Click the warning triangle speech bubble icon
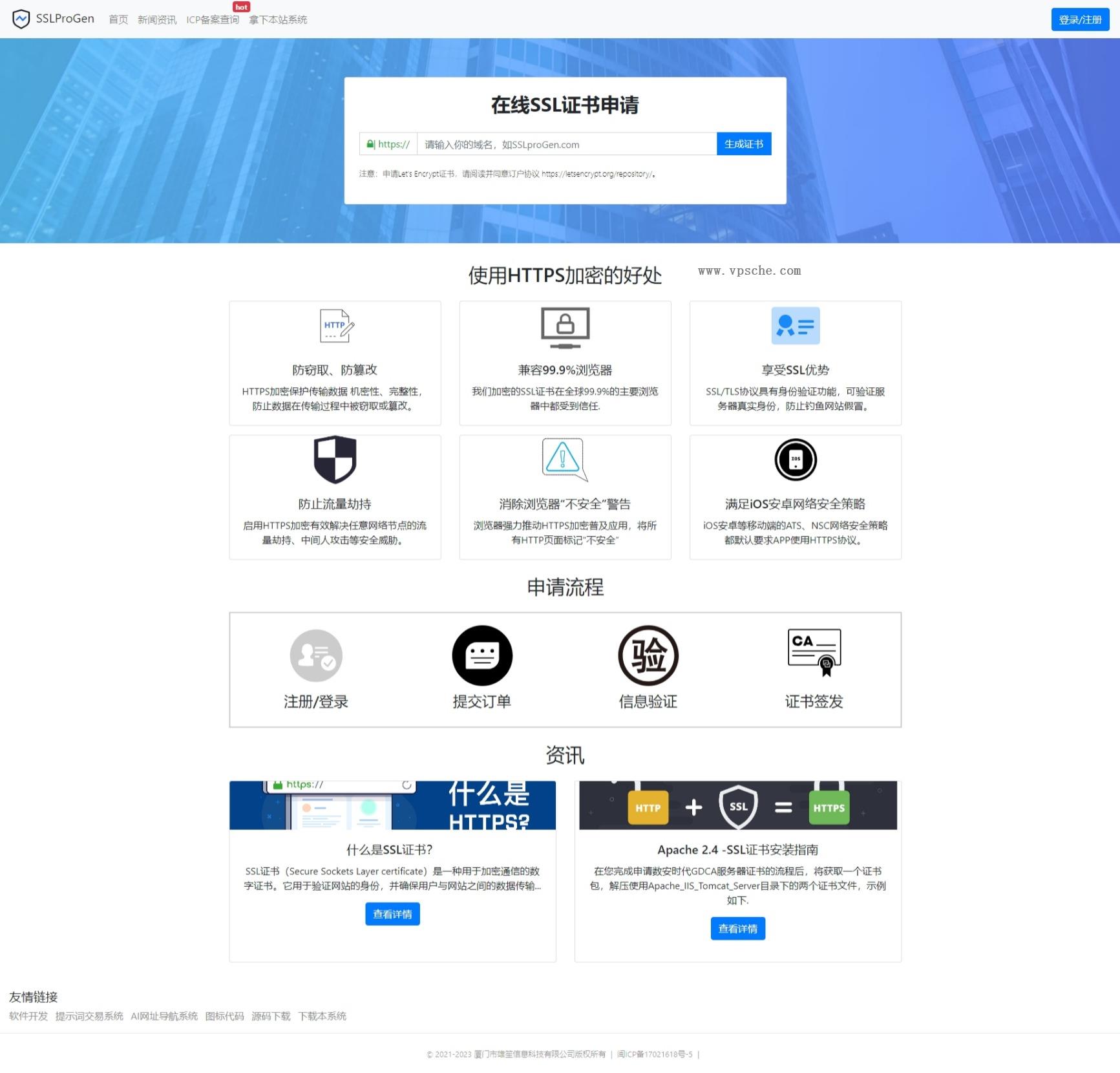 [564, 460]
